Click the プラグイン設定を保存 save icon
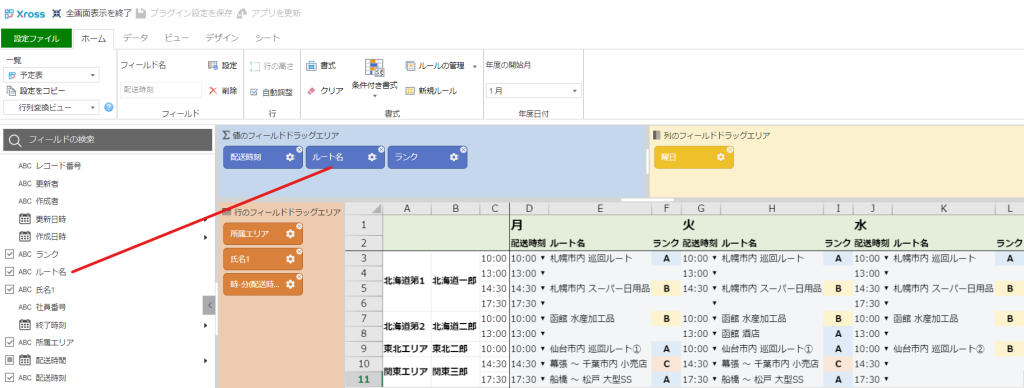1024x388 pixels. (x=141, y=13)
